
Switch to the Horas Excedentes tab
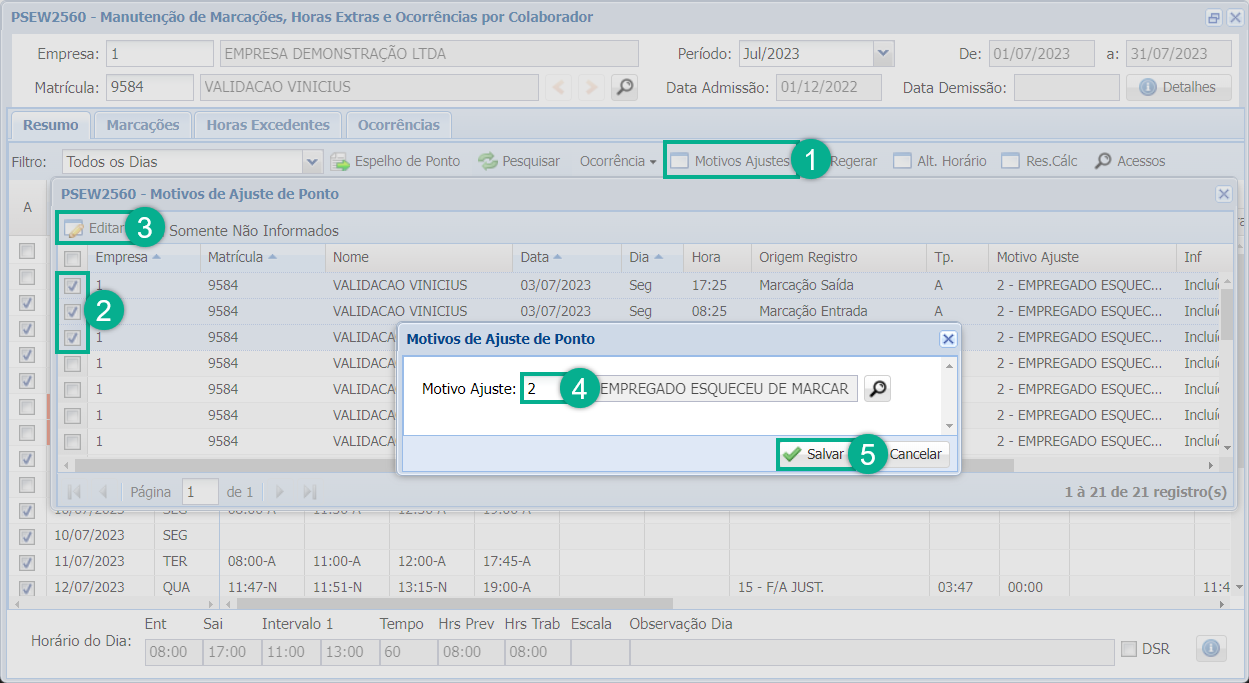click(268, 125)
